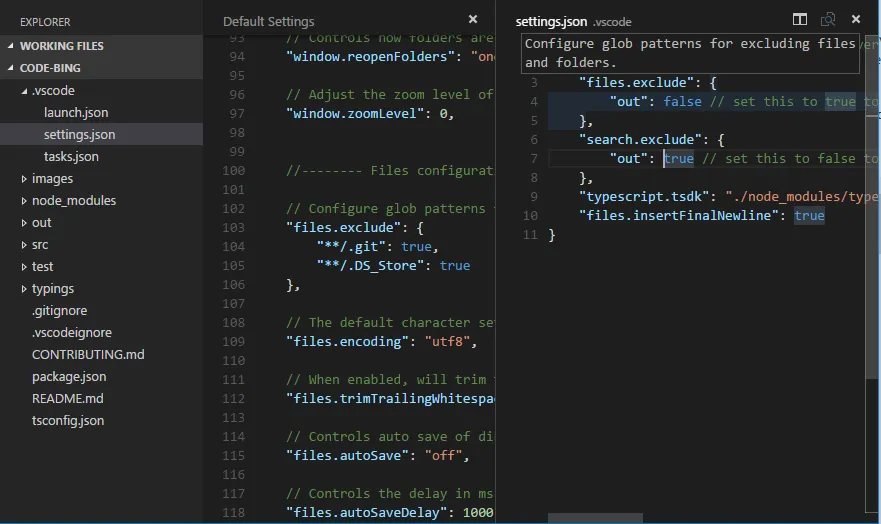Click "typescript.tsdk" on settings.json line 9
The width and height of the screenshot is (881, 524).
(644, 197)
